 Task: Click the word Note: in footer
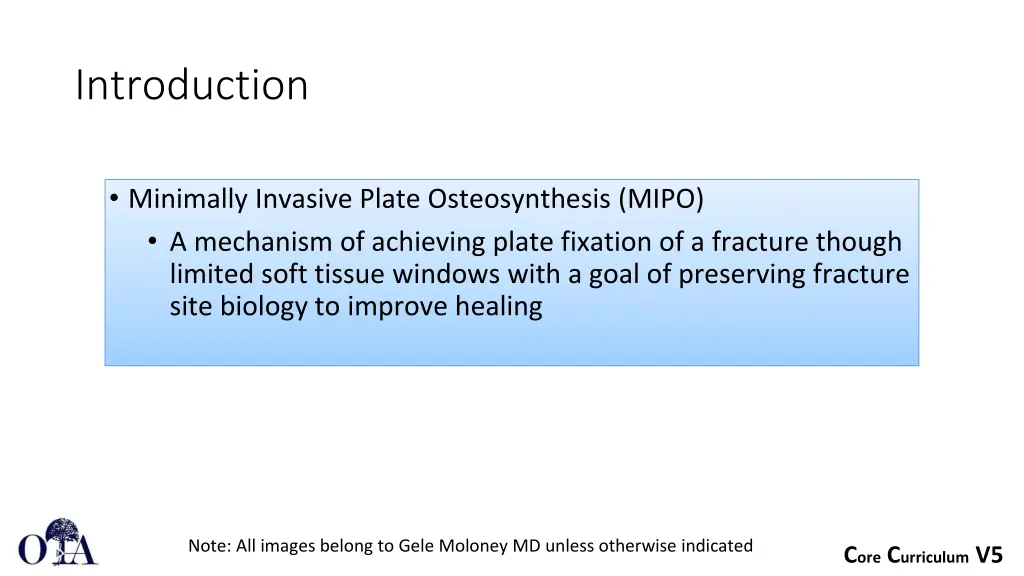[x=210, y=546]
